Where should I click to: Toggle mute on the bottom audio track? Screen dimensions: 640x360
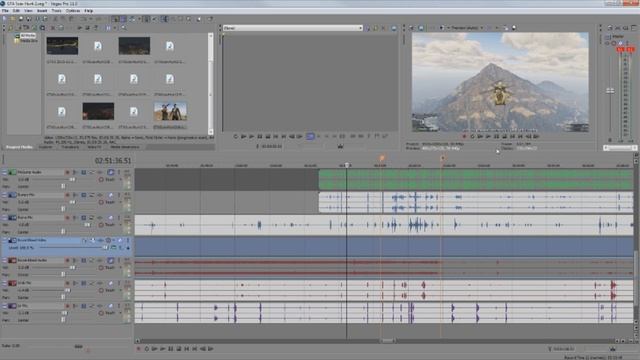pyautogui.click(x=111, y=306)
